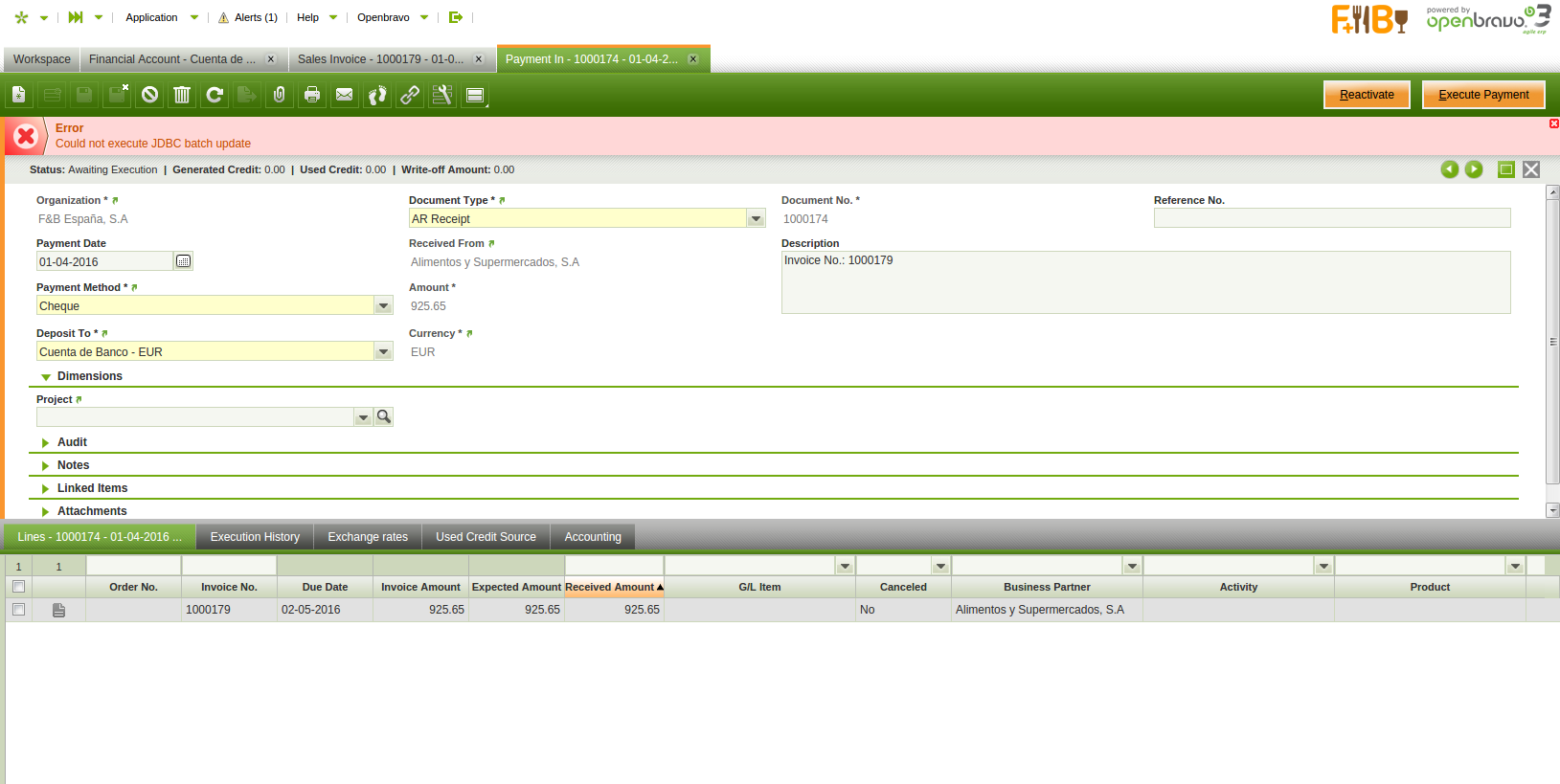
Task: Refresh the record with the toolbar icon
Action: coord(215,95)
